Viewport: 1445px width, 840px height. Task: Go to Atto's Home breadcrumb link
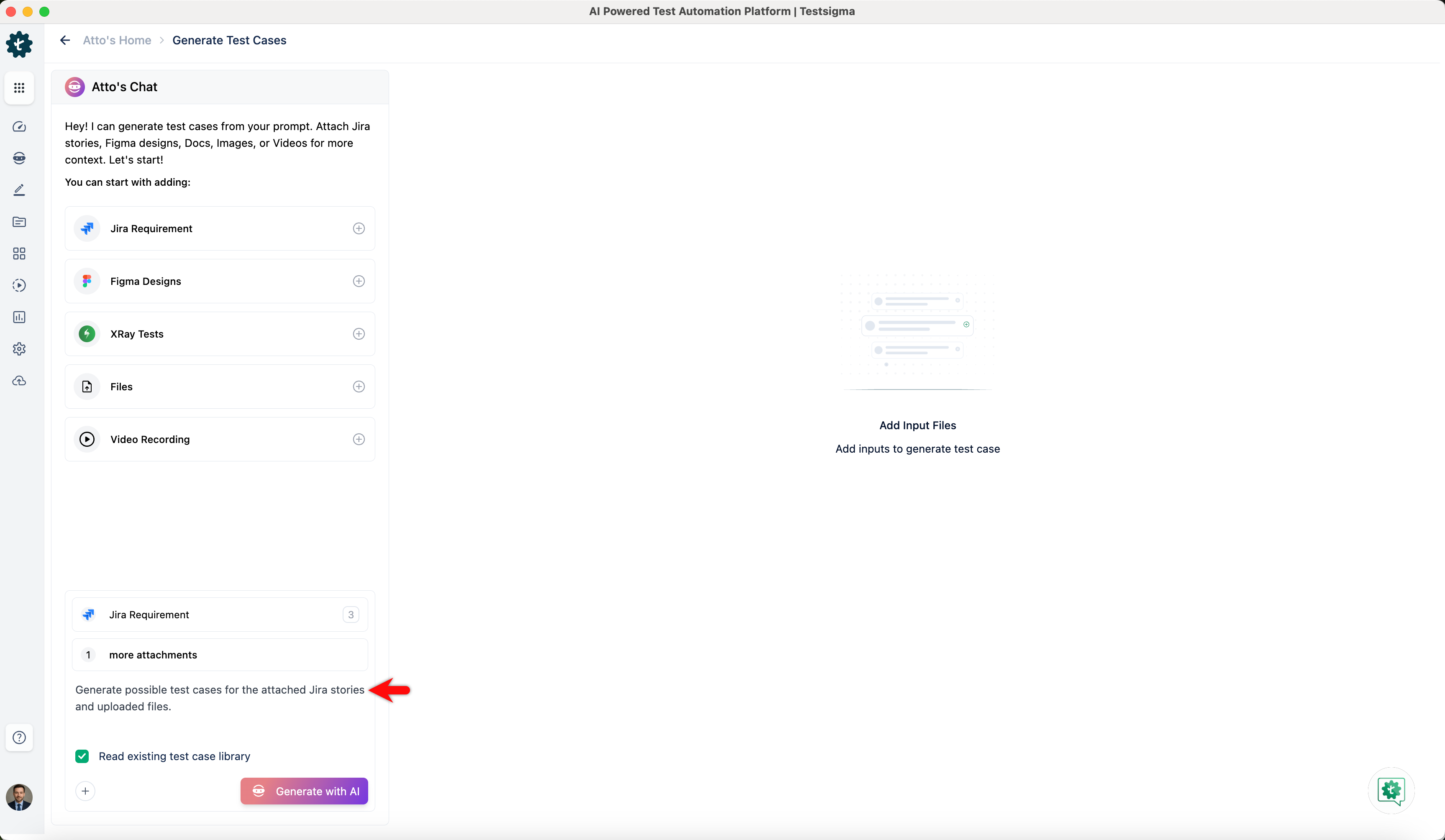coord(117,40)
